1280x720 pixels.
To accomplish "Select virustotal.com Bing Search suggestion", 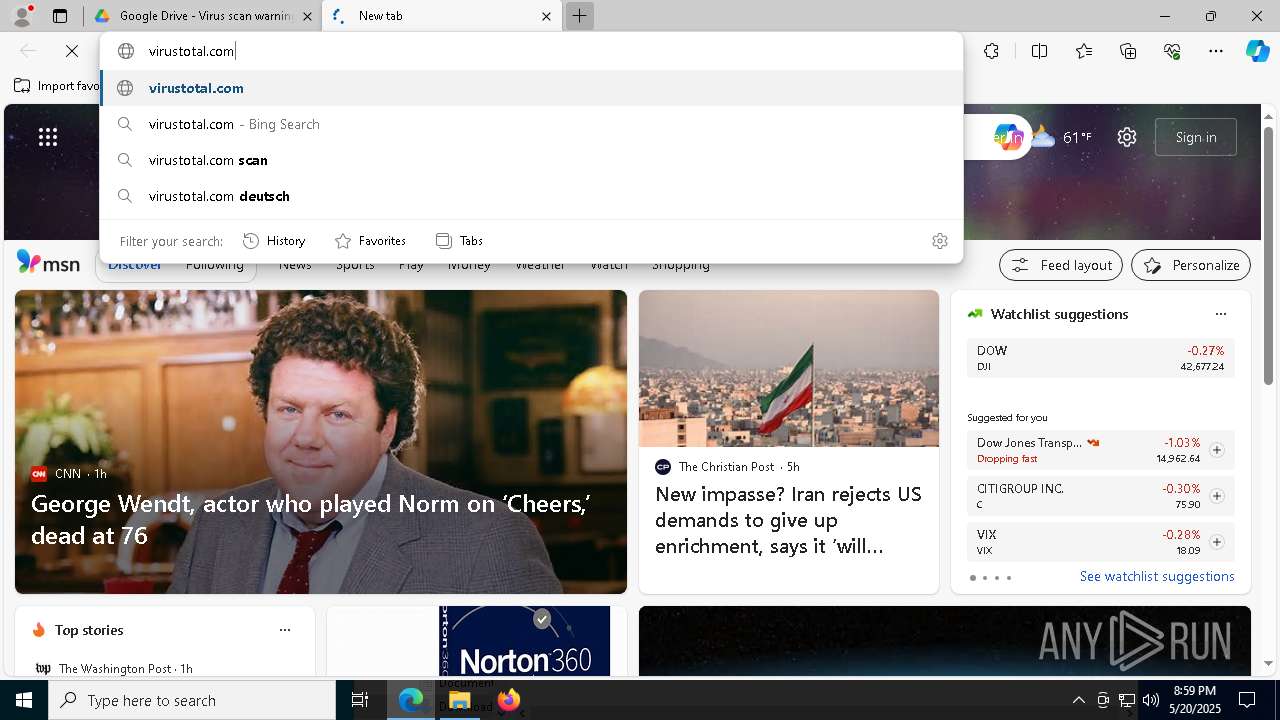I will click(531, 124).
